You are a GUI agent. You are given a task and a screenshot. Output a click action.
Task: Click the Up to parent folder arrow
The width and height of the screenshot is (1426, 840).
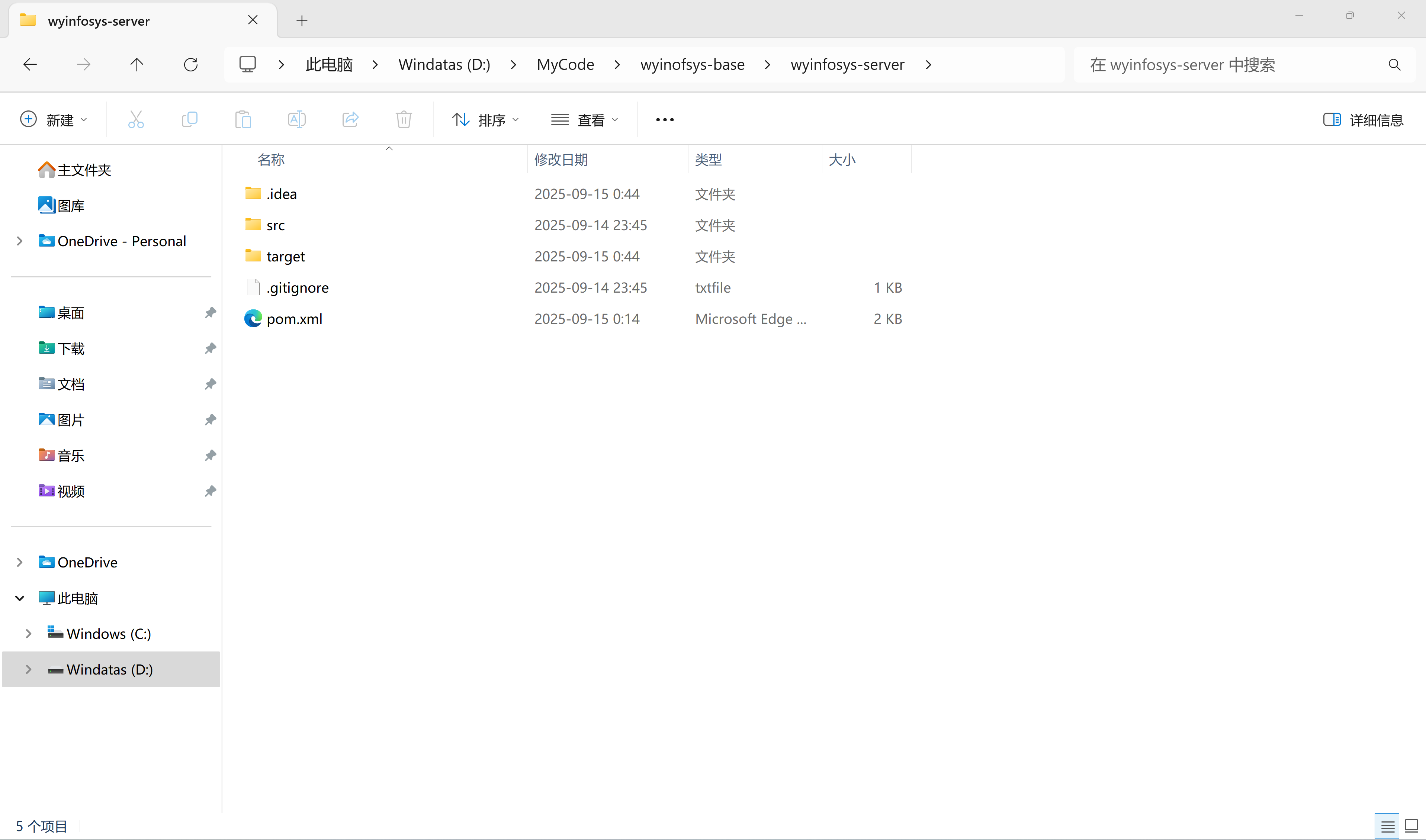point(137,64)
